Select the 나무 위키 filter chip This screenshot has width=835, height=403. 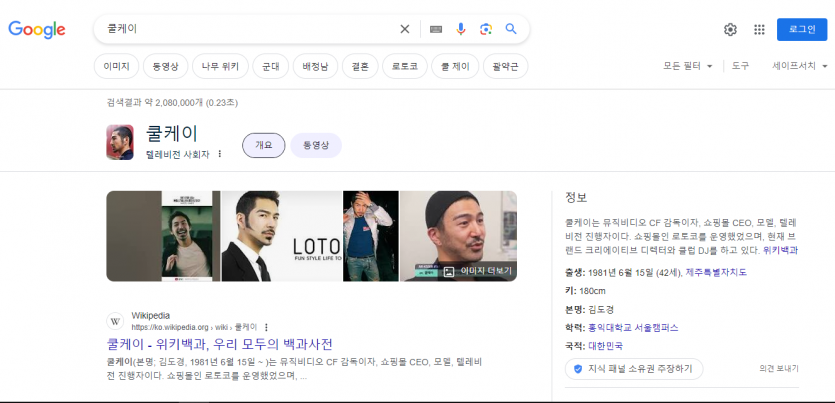coord(220,67)
